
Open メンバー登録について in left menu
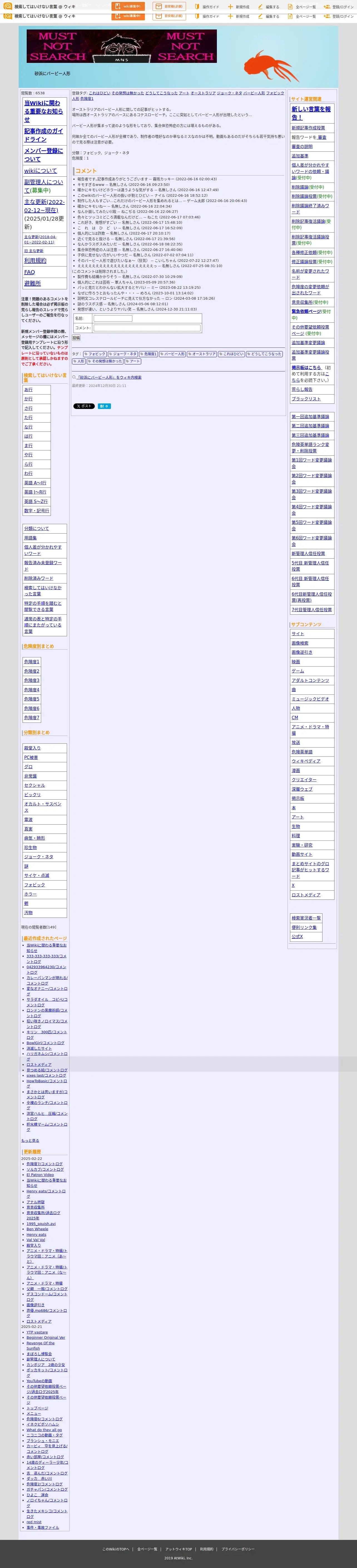pyautogui.click(x=44, y=155)
